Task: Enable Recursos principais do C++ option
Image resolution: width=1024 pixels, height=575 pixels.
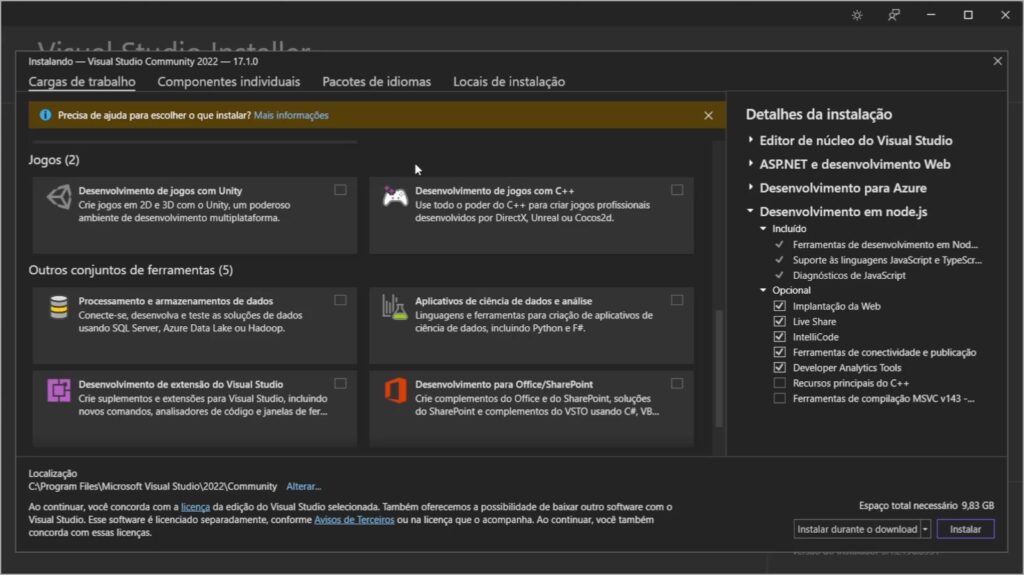Action: pyautogui.click(x=779, y=383)
